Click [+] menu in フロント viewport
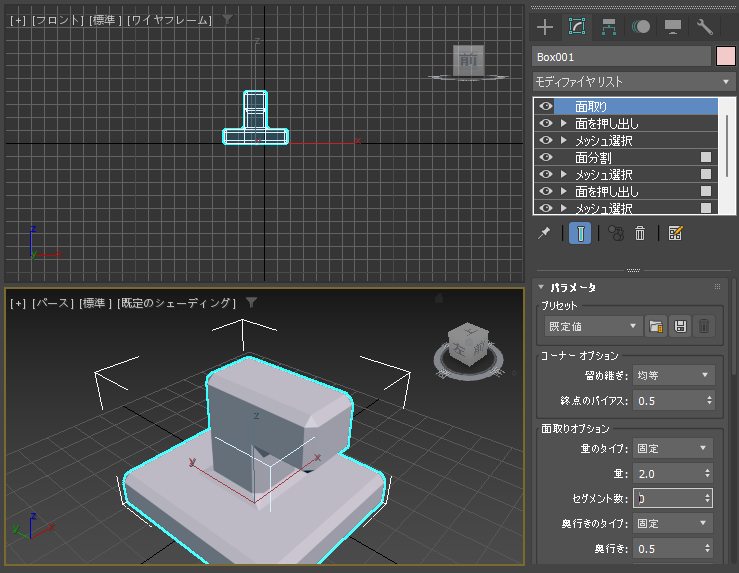This screenshot has width=739, height=573. (x=18, y=20)
